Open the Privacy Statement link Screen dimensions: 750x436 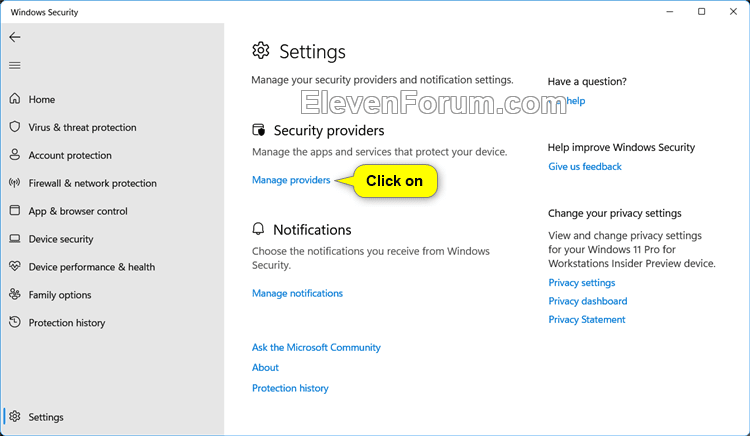click(x=587, y=320)
